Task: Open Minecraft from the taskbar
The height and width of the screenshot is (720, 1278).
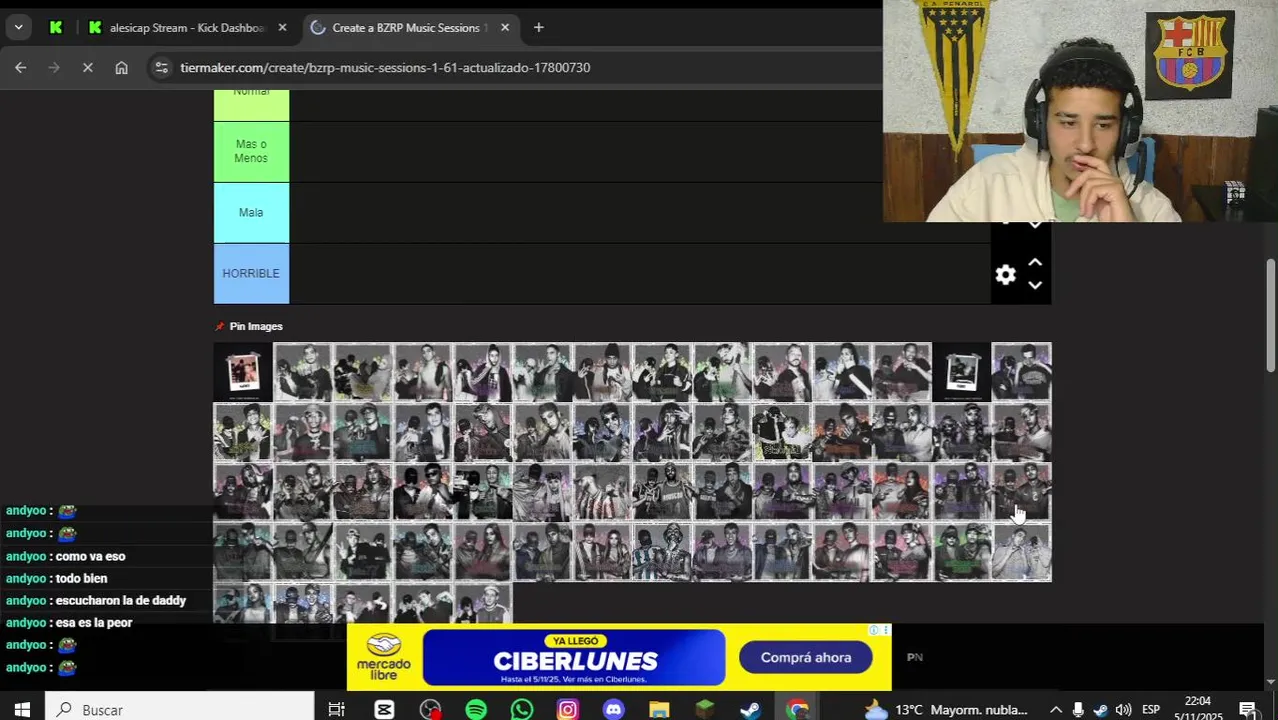Action: coord(705,709)
